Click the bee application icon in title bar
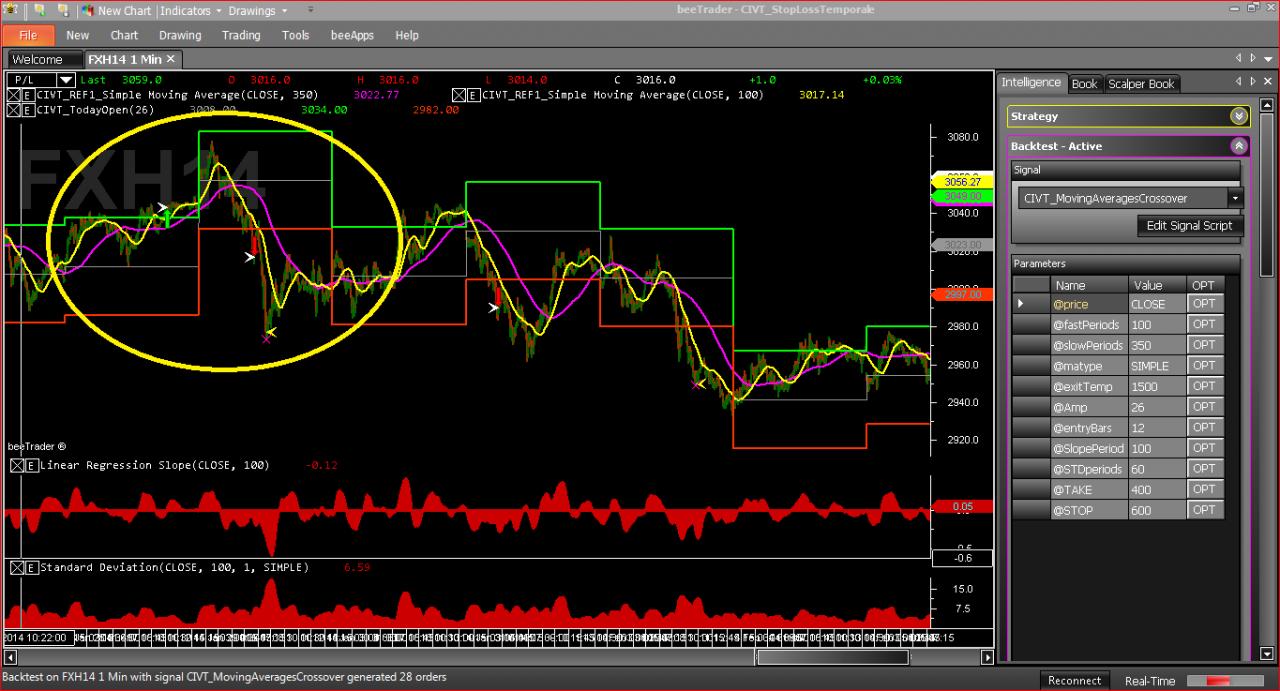Viewport: 1280px width, 691px height. click(11, 10)
